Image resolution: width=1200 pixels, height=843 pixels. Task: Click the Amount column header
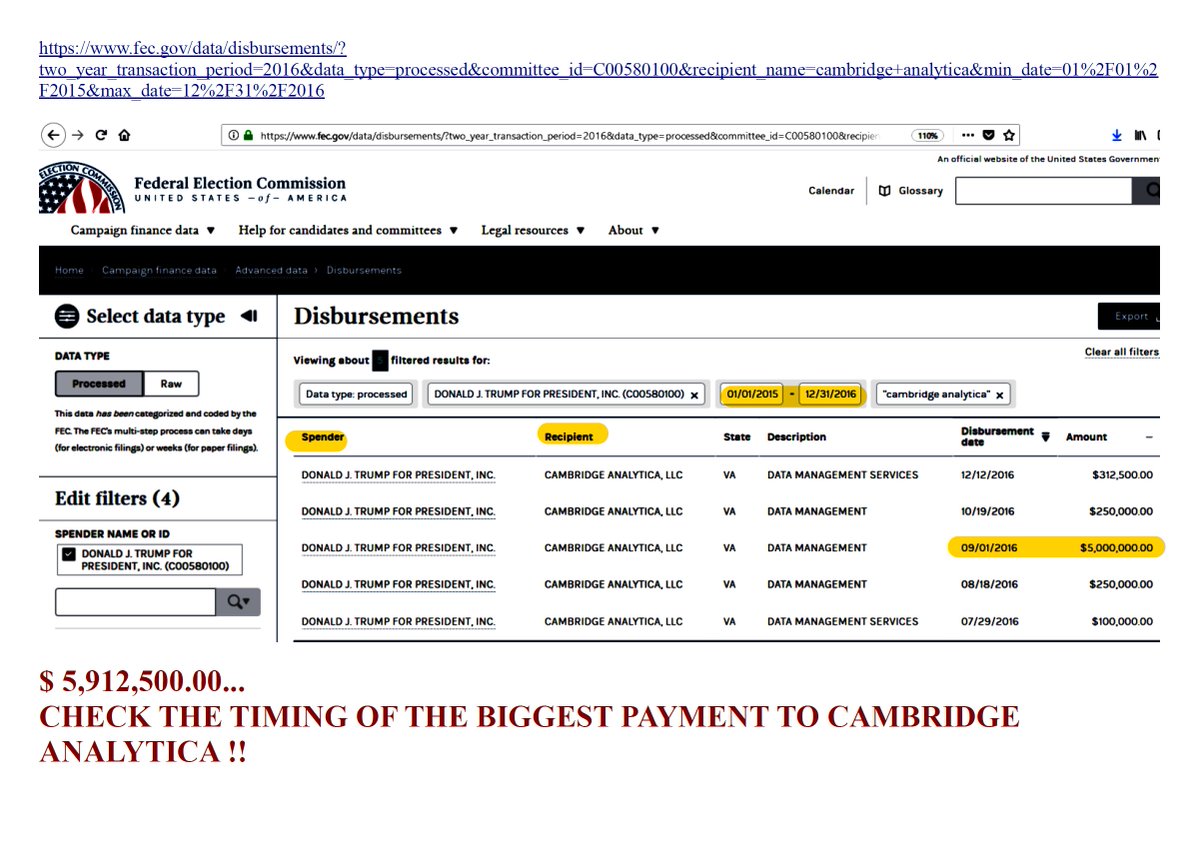pyautogui.click(x=1086, y=437)
